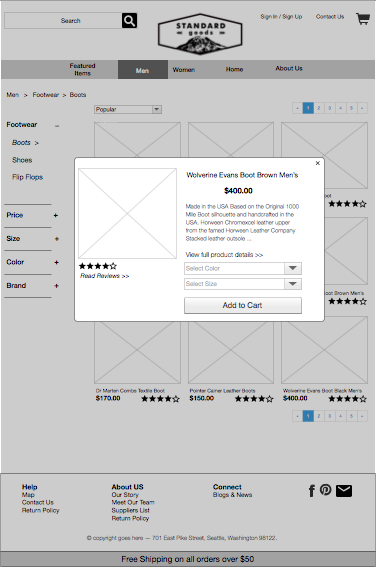The image size is (376, 567).
Task: Select Shoes in sidebar category list
Action: pyautogui.click(x=22, y=160)
